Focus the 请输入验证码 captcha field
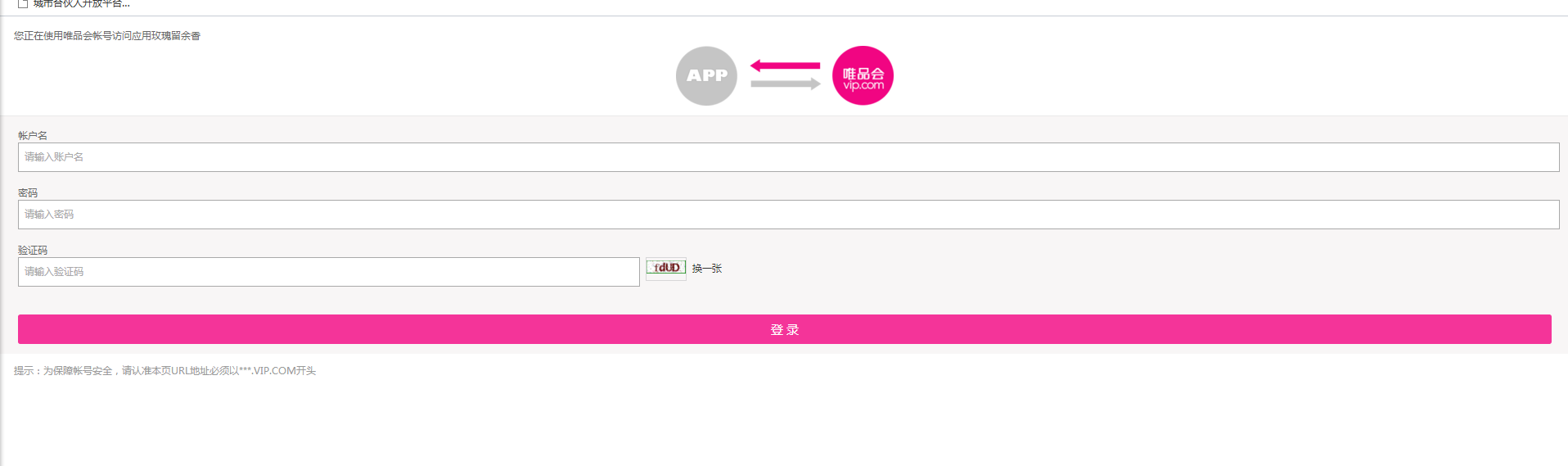The image size is (1568, 466). pyautogui.click(x=328, y=272)
